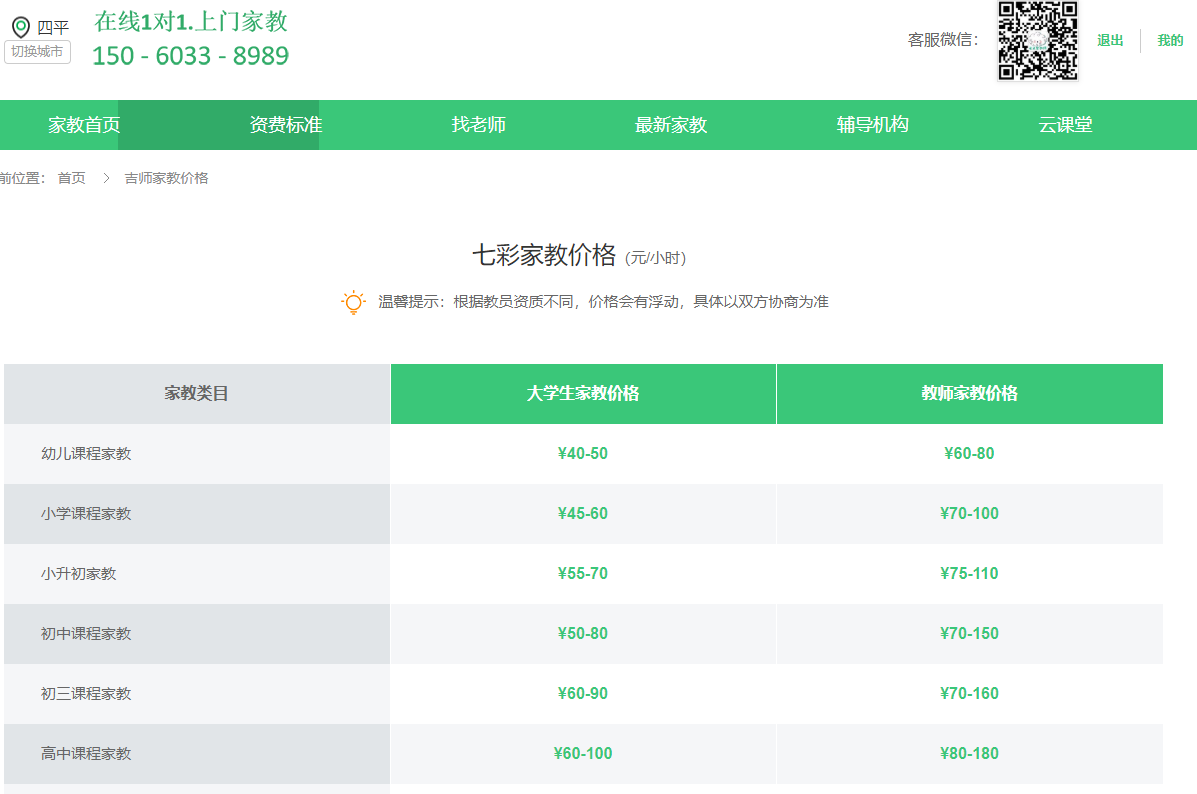Select the 高中课程家教 row label
Screen dimensions: 1197x794
pyautogui.click(x=86, y=754)
